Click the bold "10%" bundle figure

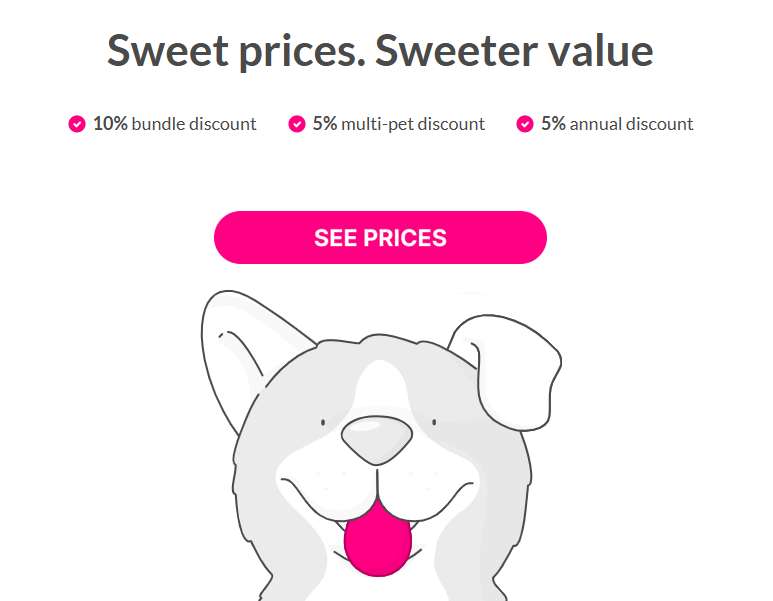point(110,124)
